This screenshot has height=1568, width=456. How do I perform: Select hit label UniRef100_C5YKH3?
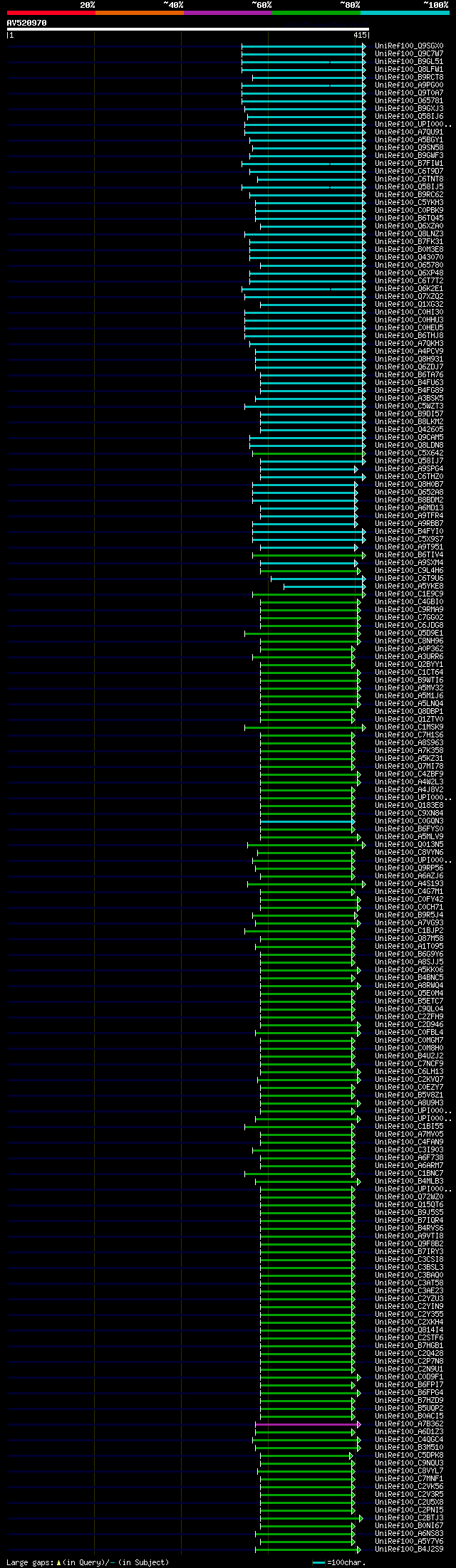point(409,202)
